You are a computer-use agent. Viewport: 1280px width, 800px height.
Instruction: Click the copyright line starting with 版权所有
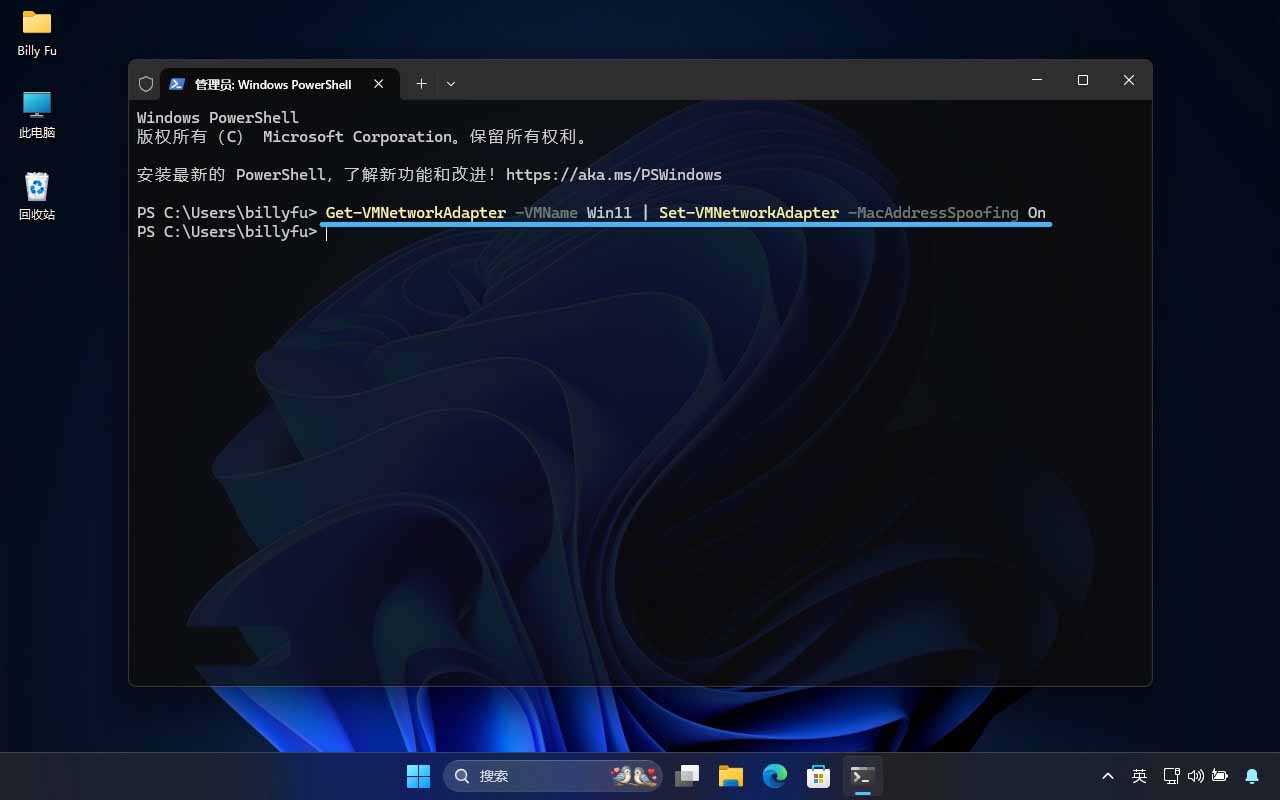364,137
